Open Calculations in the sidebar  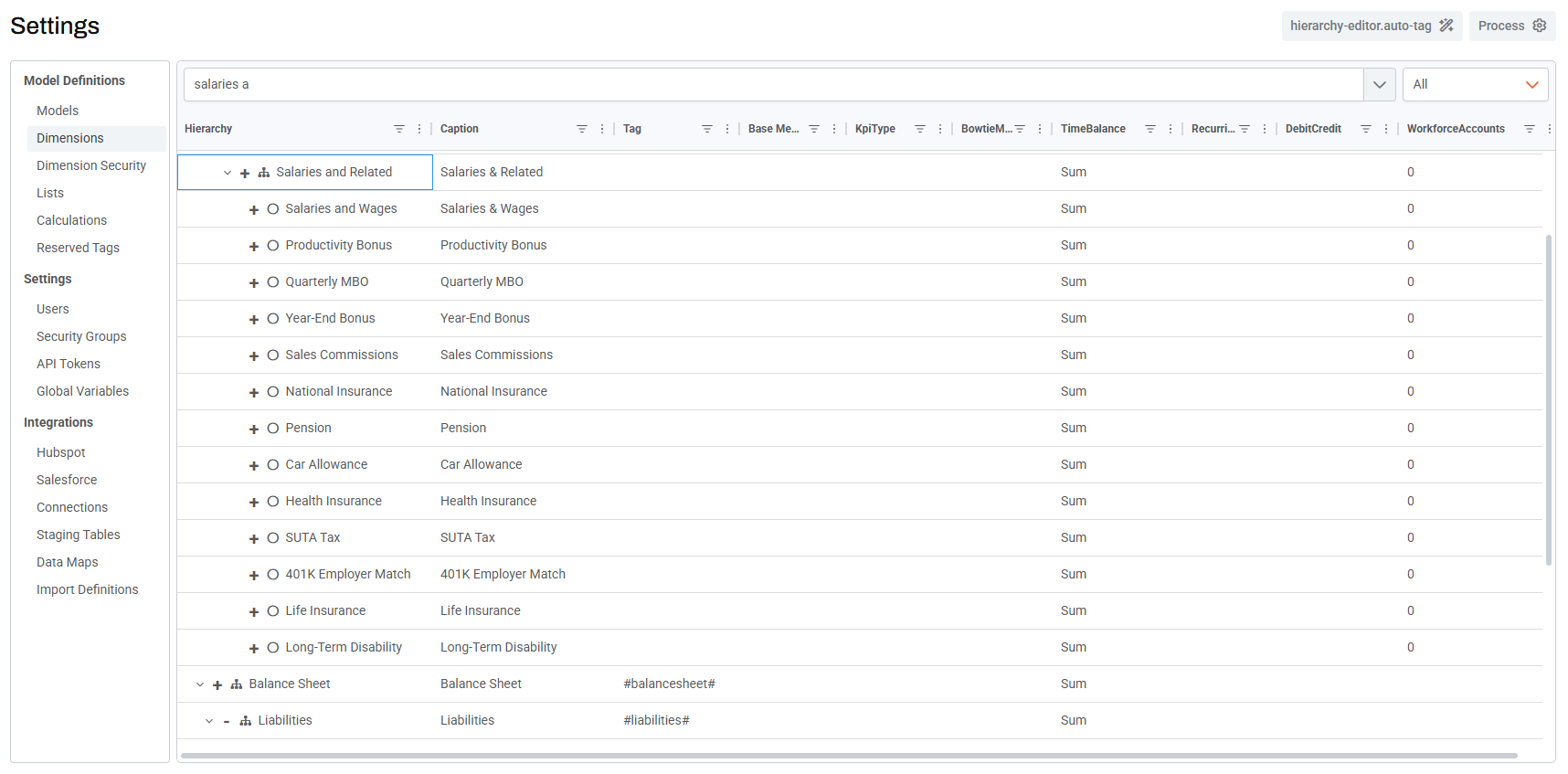click(71, 220)
